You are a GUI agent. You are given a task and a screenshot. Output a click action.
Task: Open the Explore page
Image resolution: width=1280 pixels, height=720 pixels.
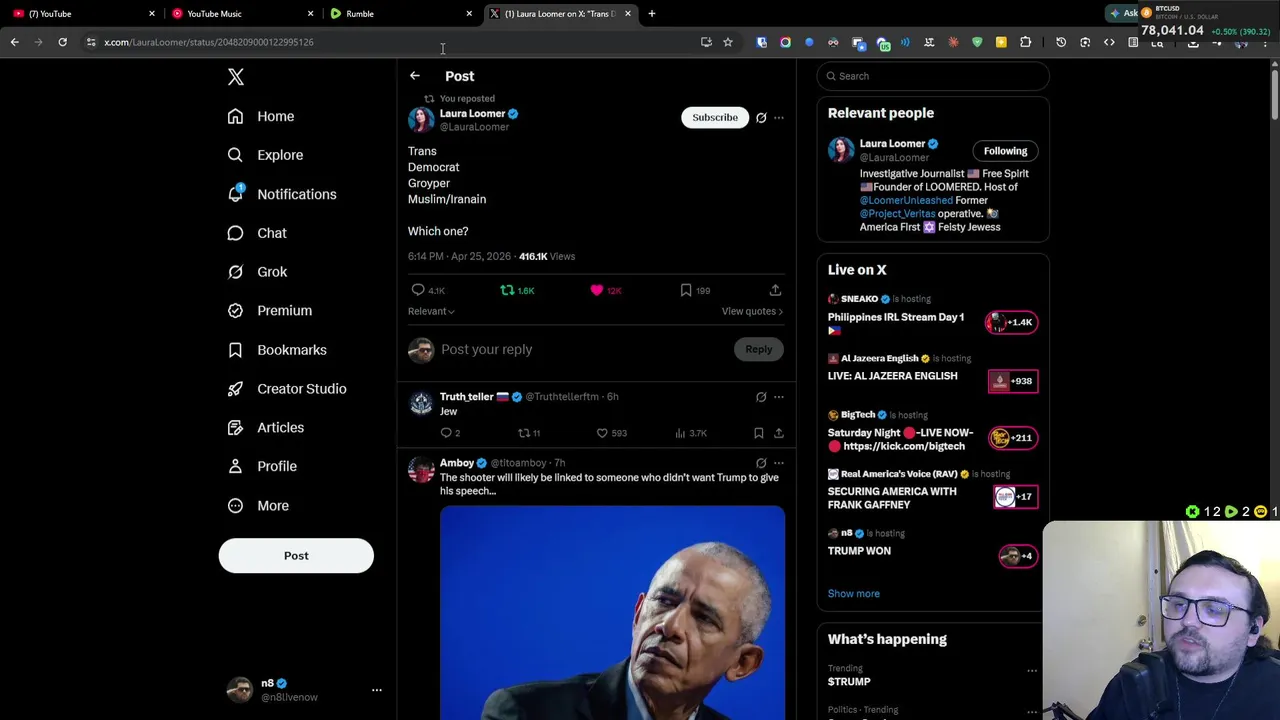(x=265, y=155)
